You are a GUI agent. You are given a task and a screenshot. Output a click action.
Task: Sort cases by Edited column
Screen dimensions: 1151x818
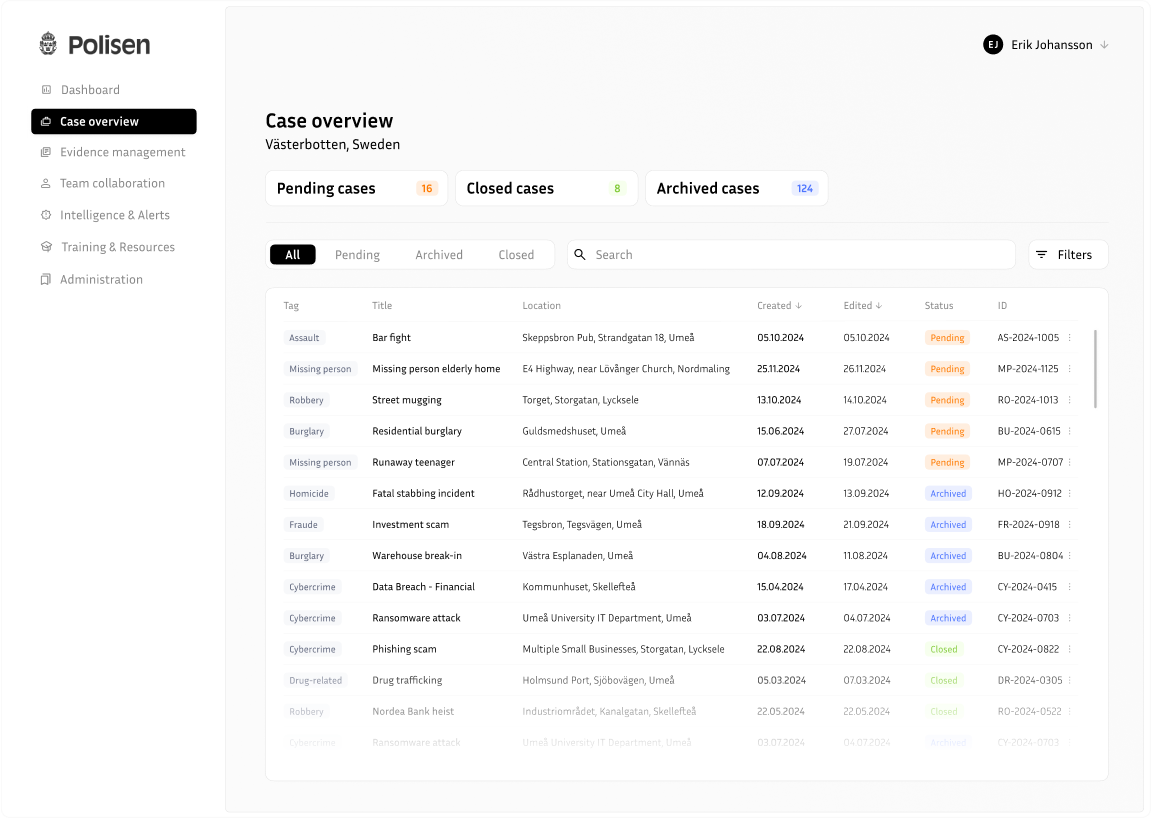862,306
